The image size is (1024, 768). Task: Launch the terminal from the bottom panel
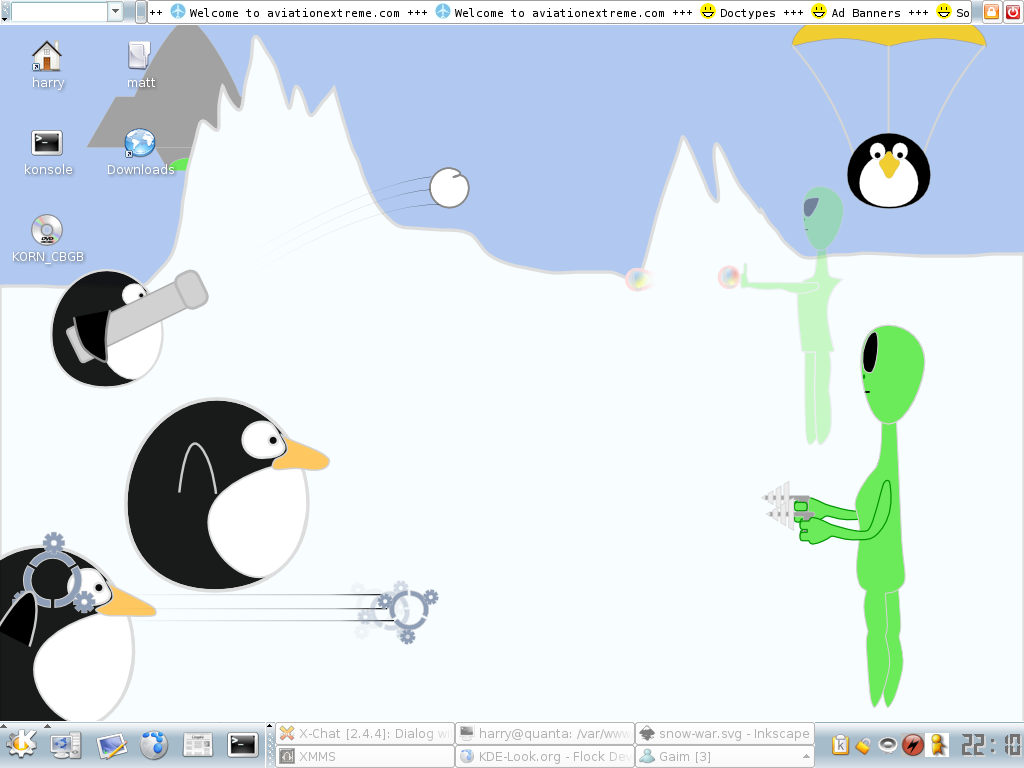coord(242,745)
